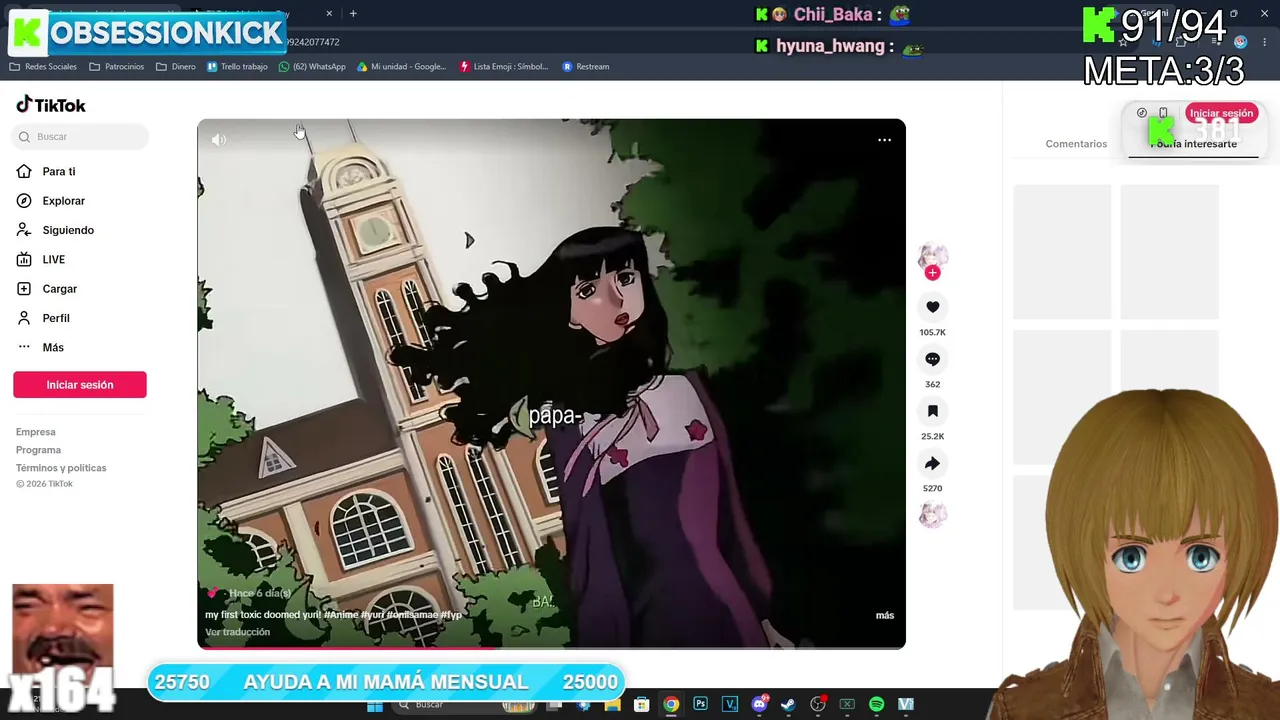The width and height of the screenshot is (1280, 720).
Task: Open the Patrocinios bookmark folder
Action: (117, 67)
